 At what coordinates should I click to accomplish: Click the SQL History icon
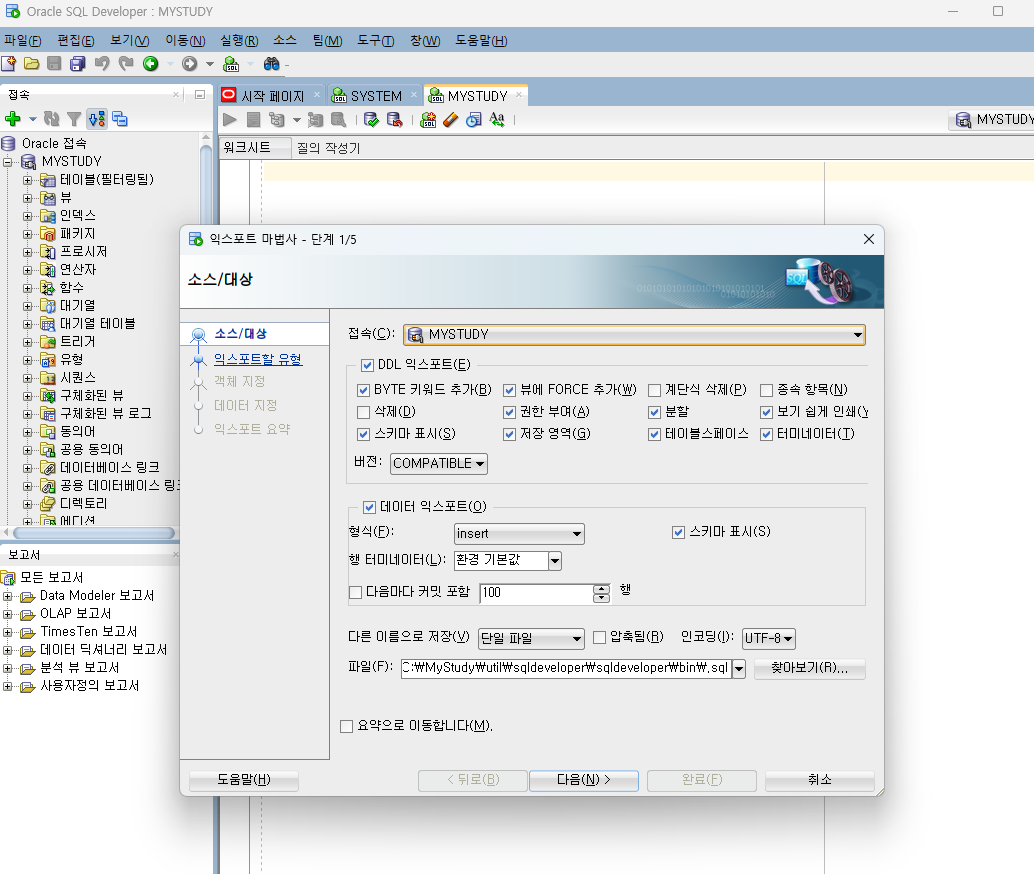[x=473, y=119]
